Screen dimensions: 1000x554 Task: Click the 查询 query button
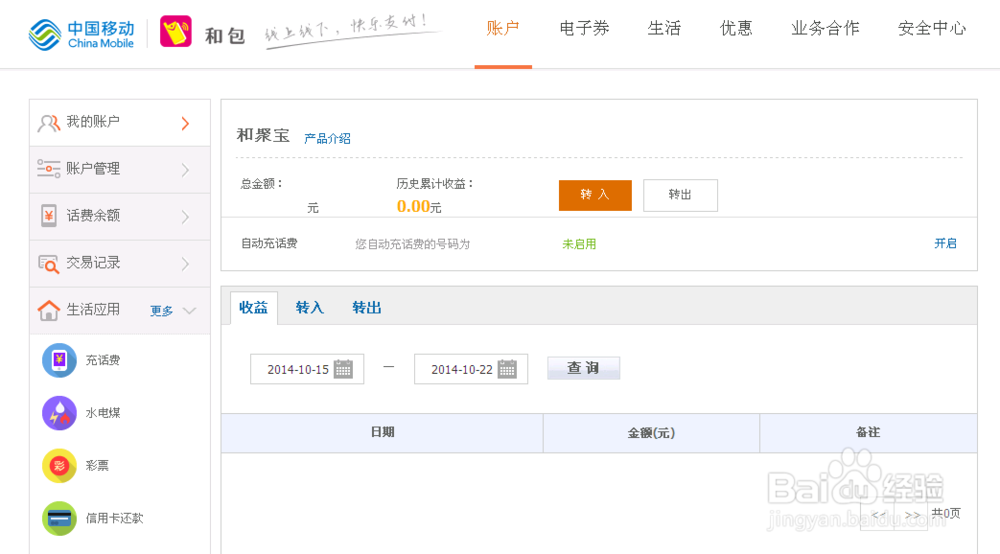click(x=584, y=368)
